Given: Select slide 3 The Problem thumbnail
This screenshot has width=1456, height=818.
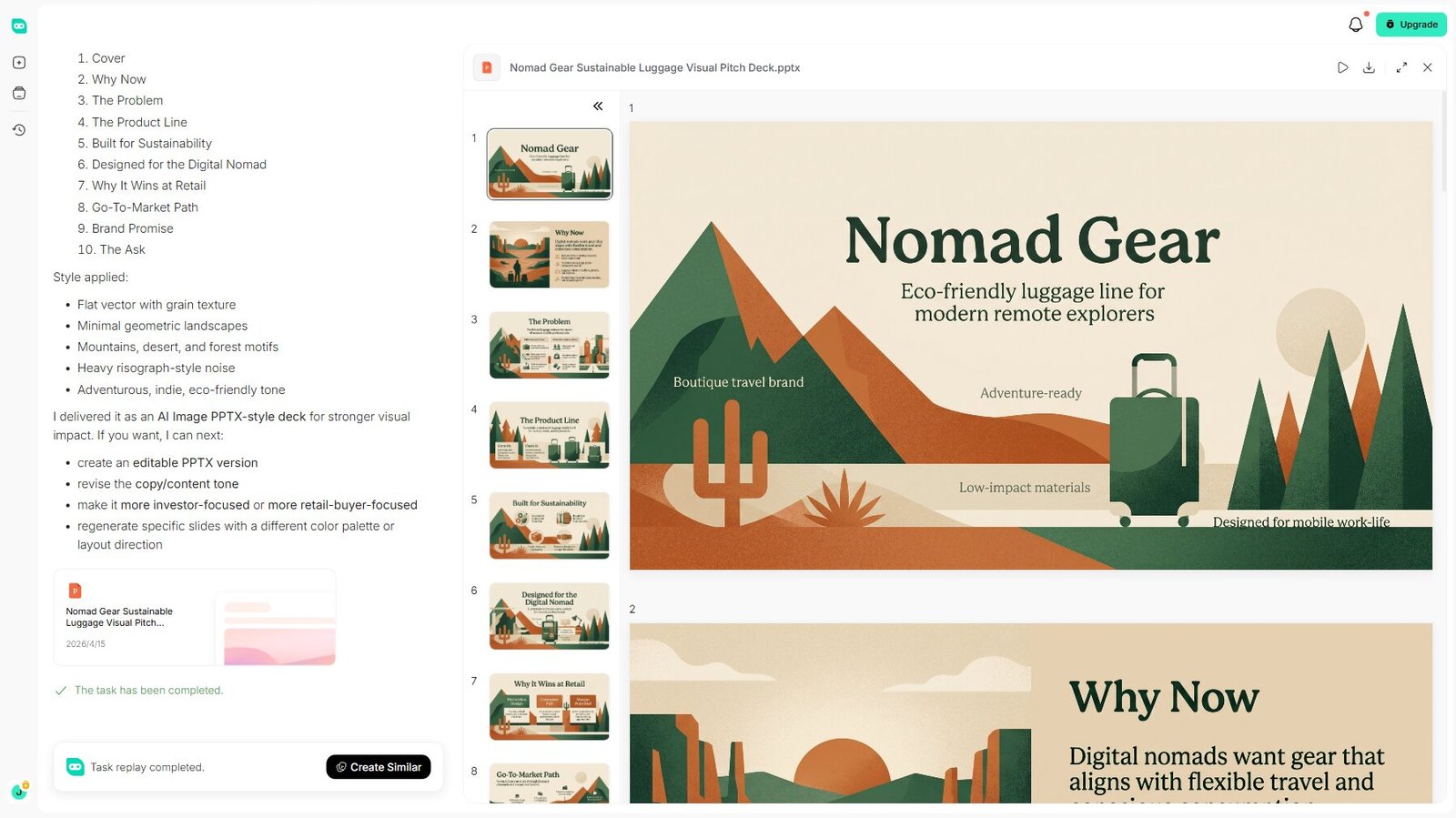Looking at the screenshot, I should coord(550,345).
